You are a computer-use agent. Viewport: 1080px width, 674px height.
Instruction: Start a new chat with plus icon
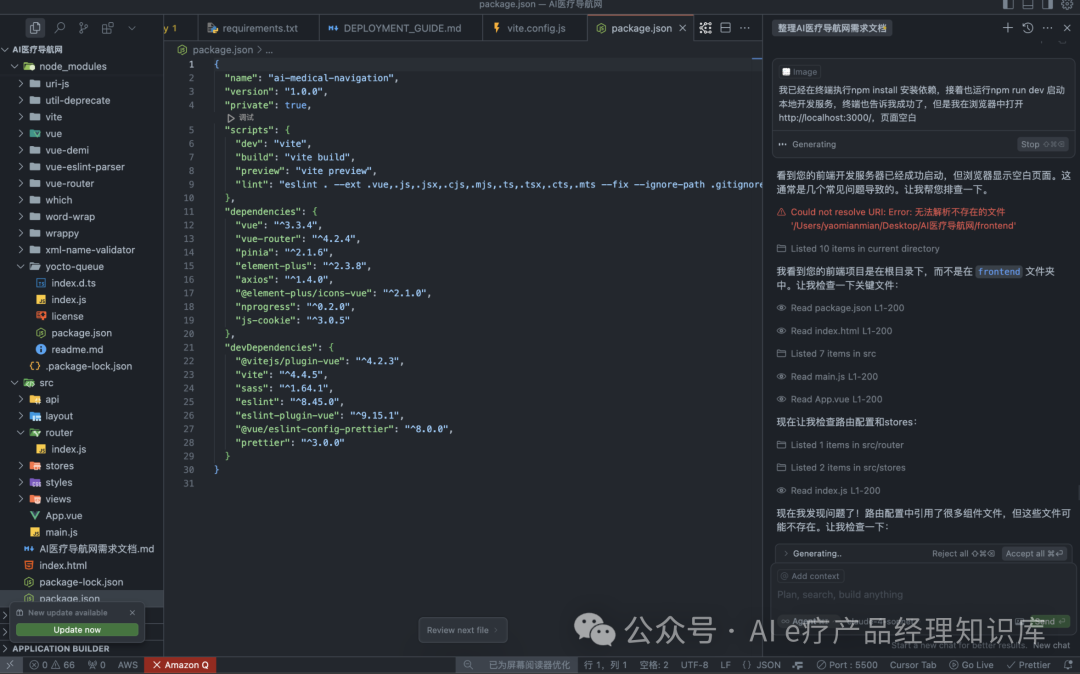point(1008,28)
